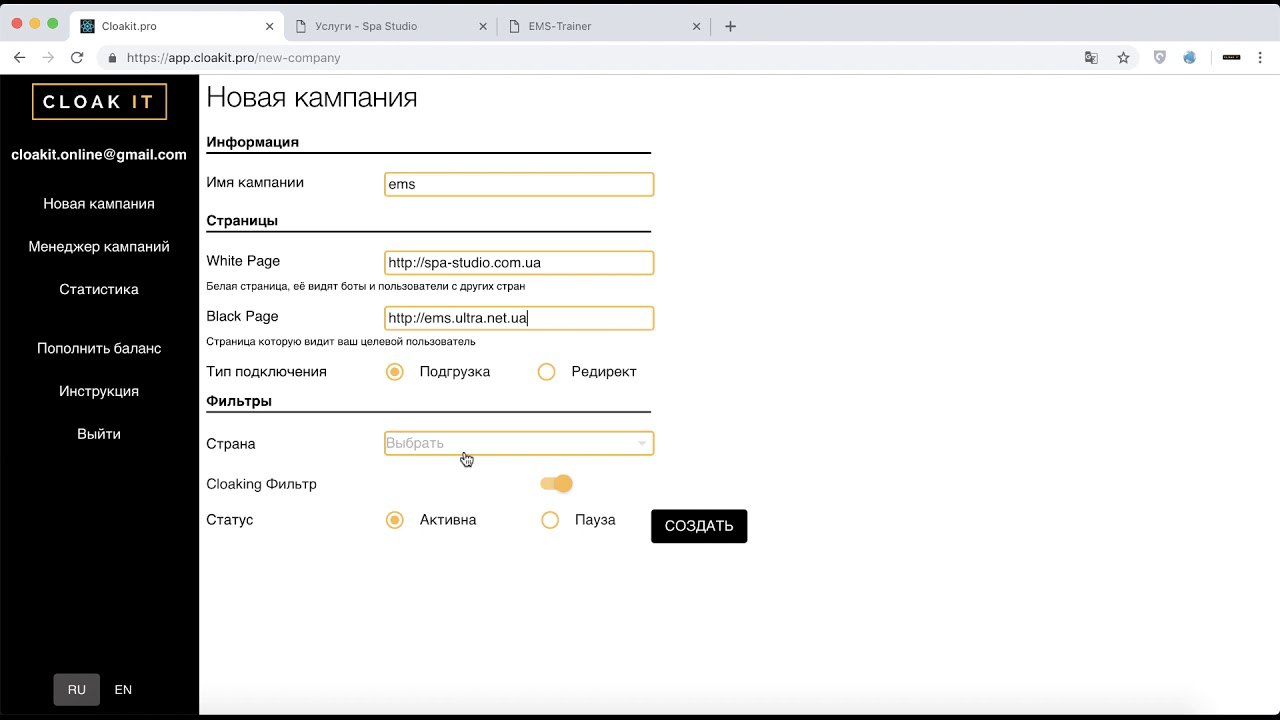Open the Chrome three-dot menu
This screenshot has height=720, width=1280.
(x=1262, y=58)
